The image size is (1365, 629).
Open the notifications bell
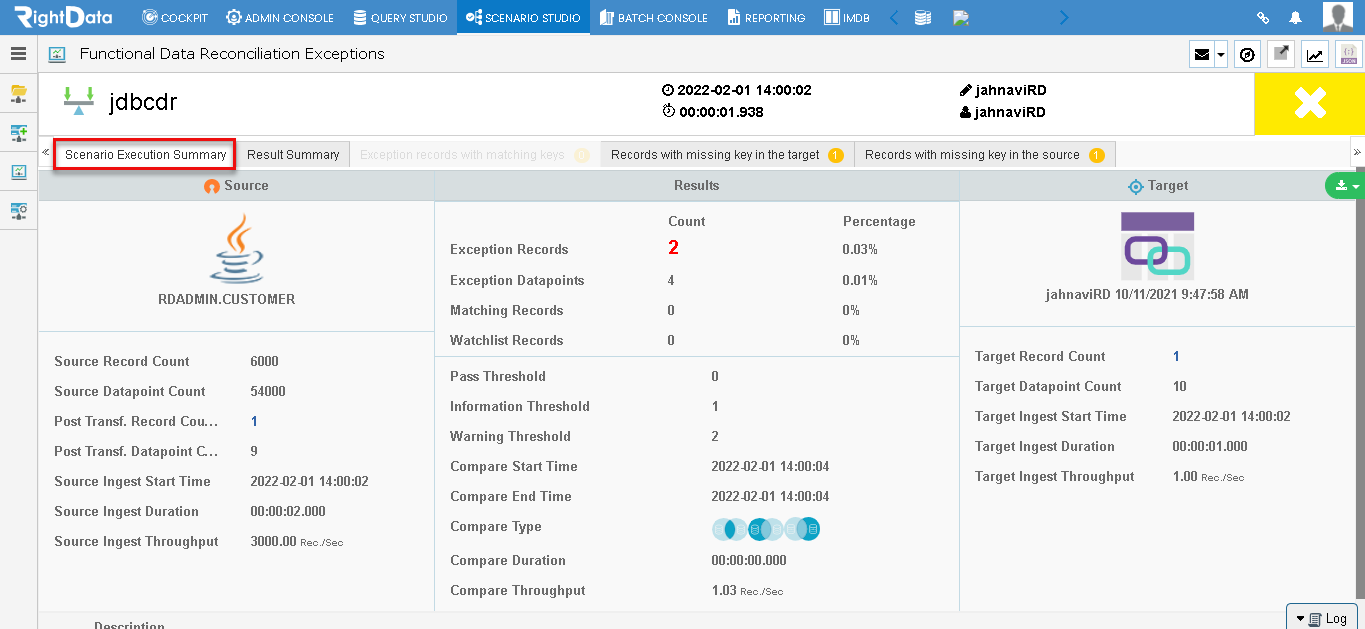(x=1295, y=18)
